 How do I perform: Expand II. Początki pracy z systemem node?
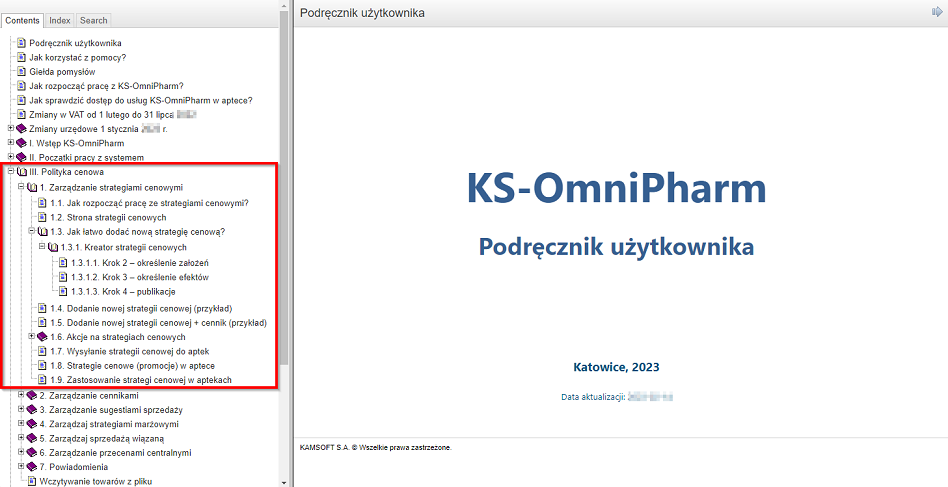(x=11, y=157)
